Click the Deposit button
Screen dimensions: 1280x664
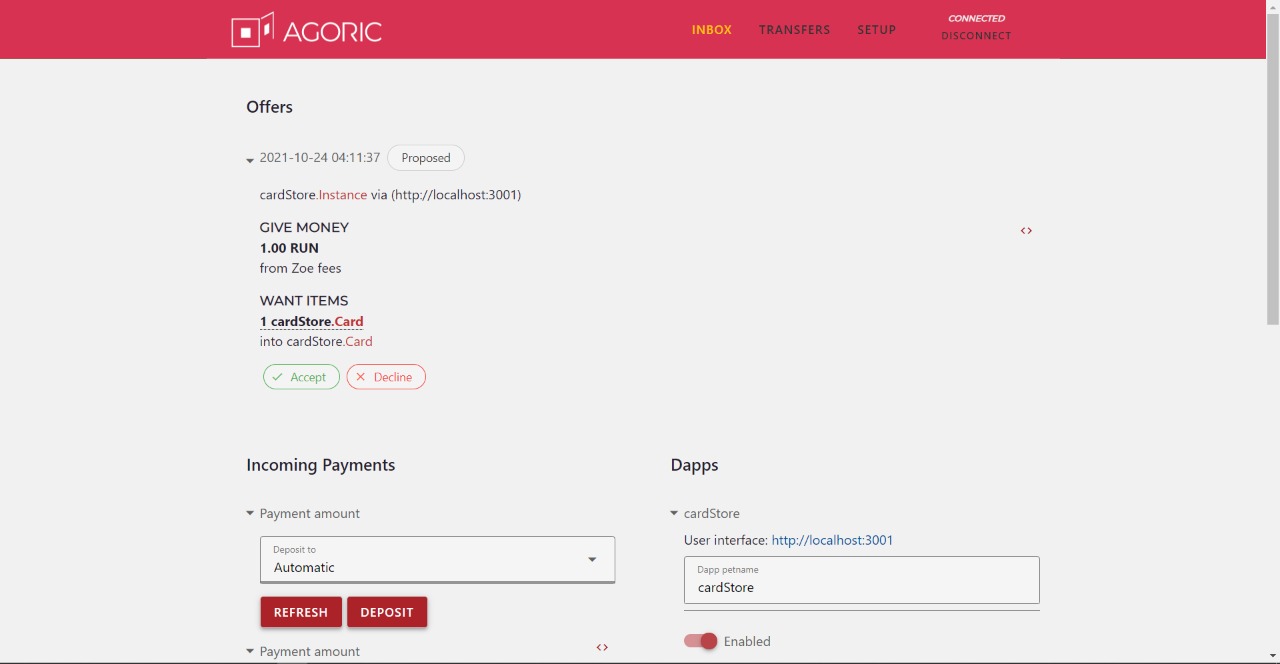387,612
